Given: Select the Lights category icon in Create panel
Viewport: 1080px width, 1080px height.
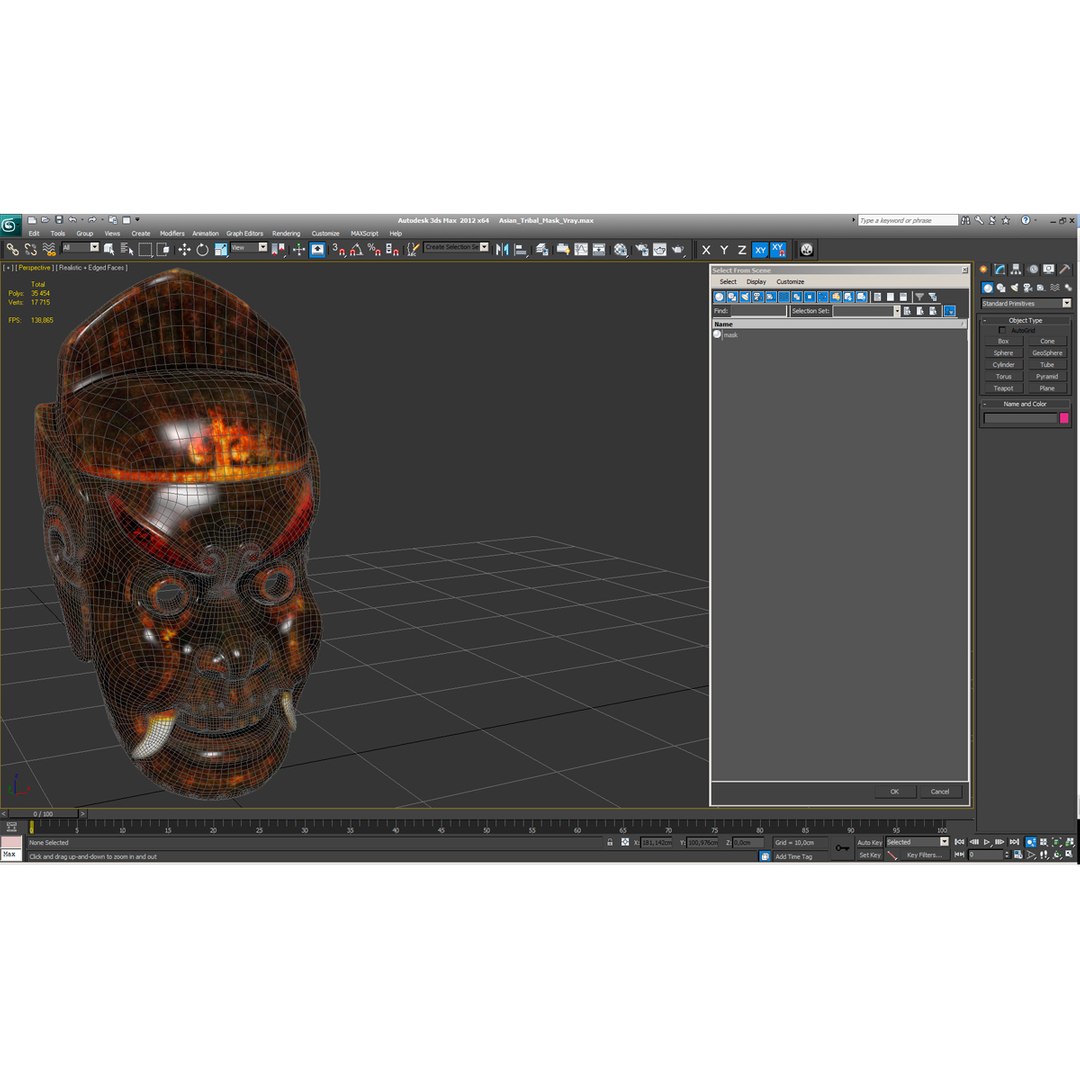Looking at the screenshot, I should [1015, 288].
